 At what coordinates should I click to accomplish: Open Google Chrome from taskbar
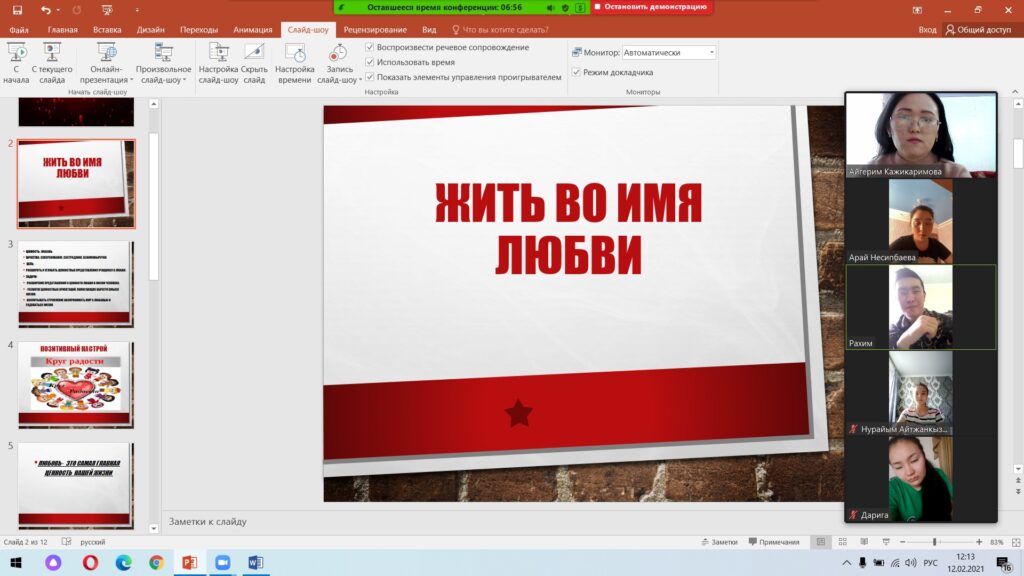coord(156,562)
